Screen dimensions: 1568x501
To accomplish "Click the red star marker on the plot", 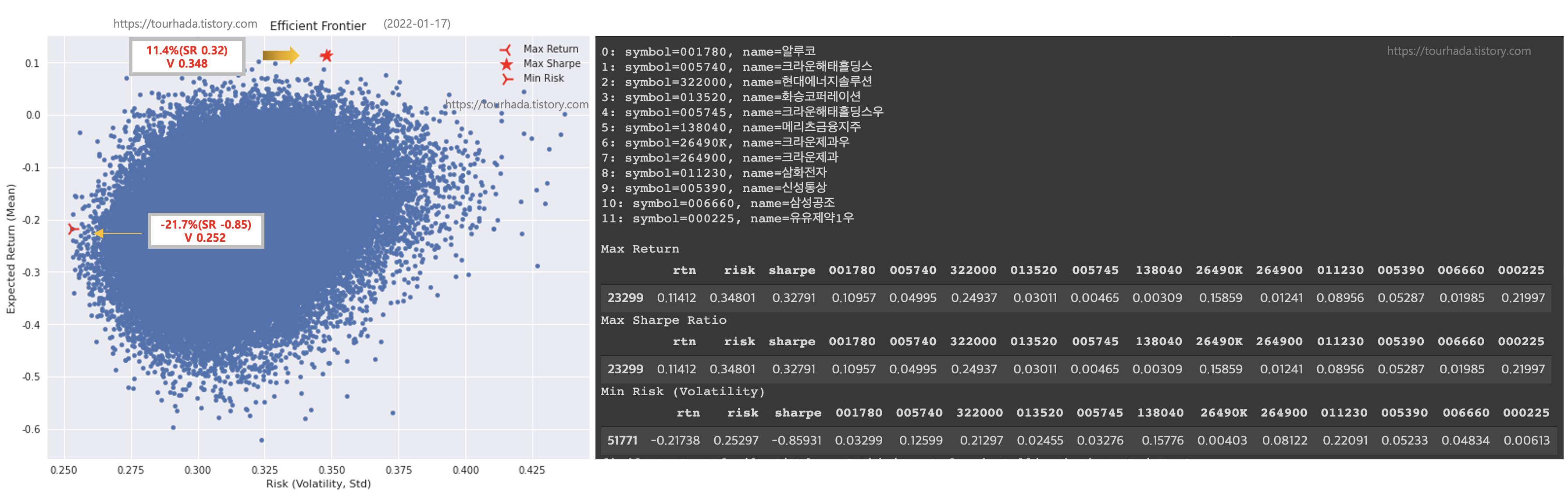I will (x=326, y=56).
